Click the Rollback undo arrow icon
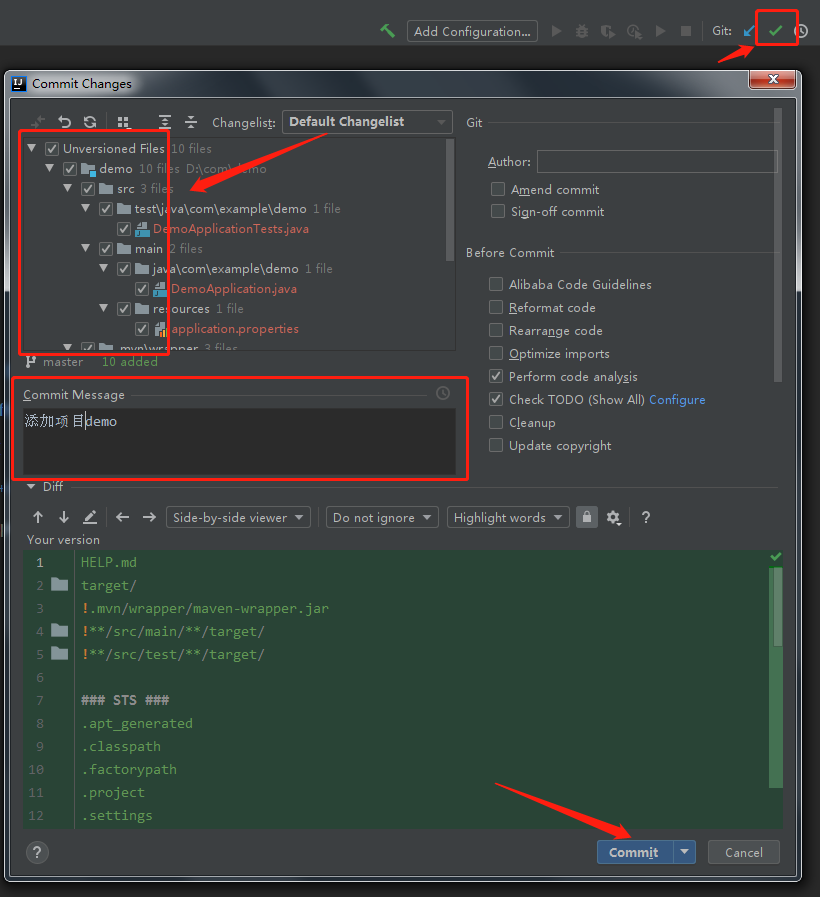 click(65, 122)
